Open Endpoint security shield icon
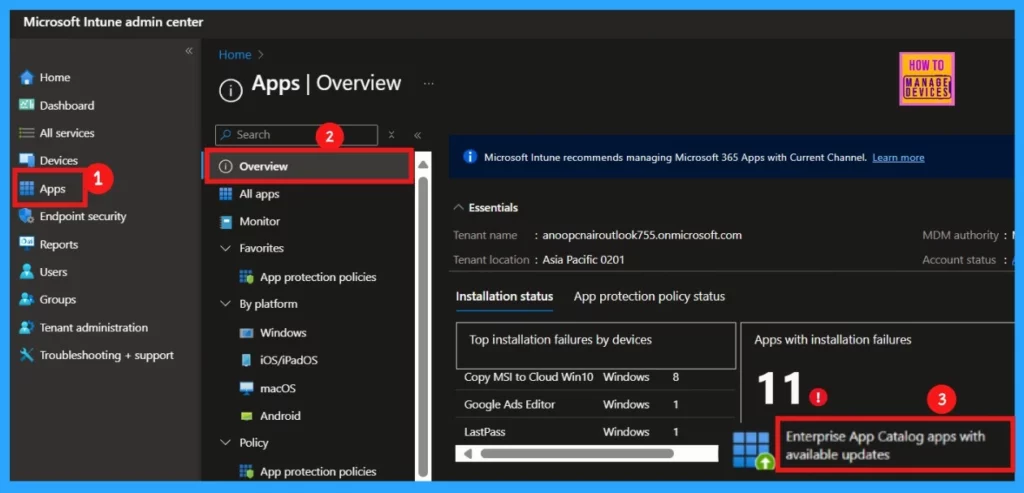The width and height of the screenshot is (1024, 493). click(27, 216)
